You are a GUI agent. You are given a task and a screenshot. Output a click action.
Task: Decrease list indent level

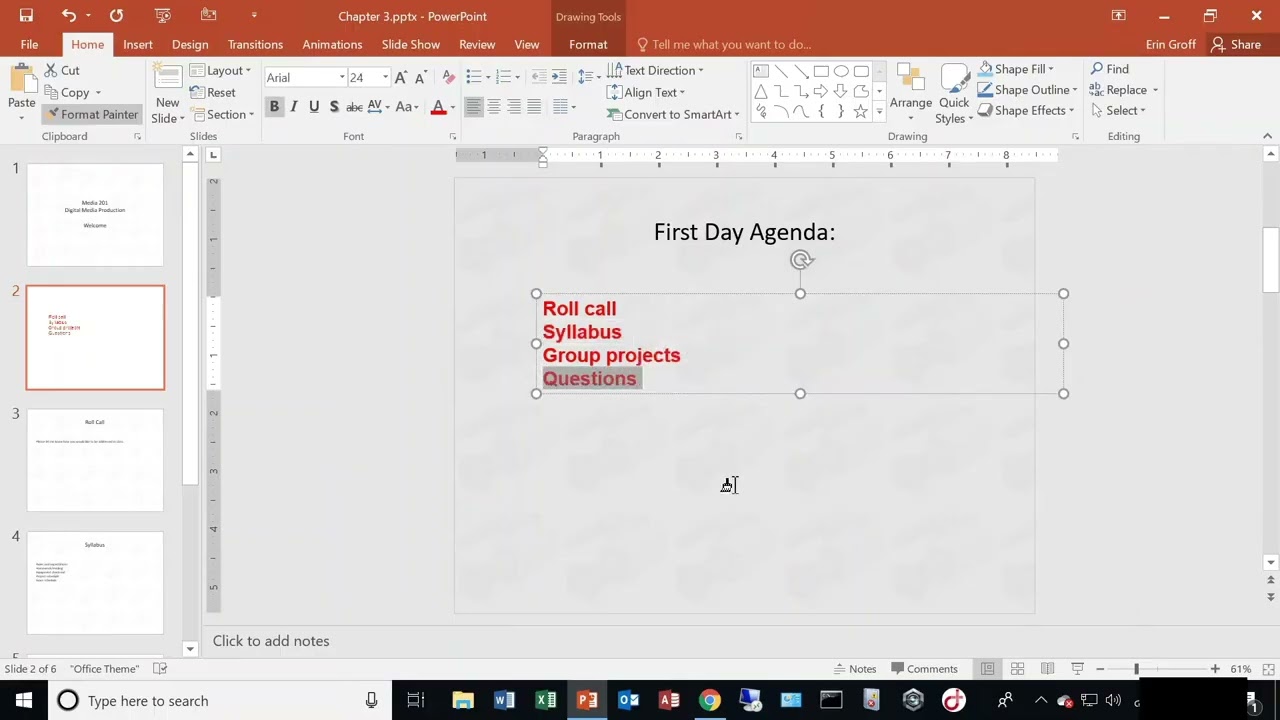(x=539, y=78)
